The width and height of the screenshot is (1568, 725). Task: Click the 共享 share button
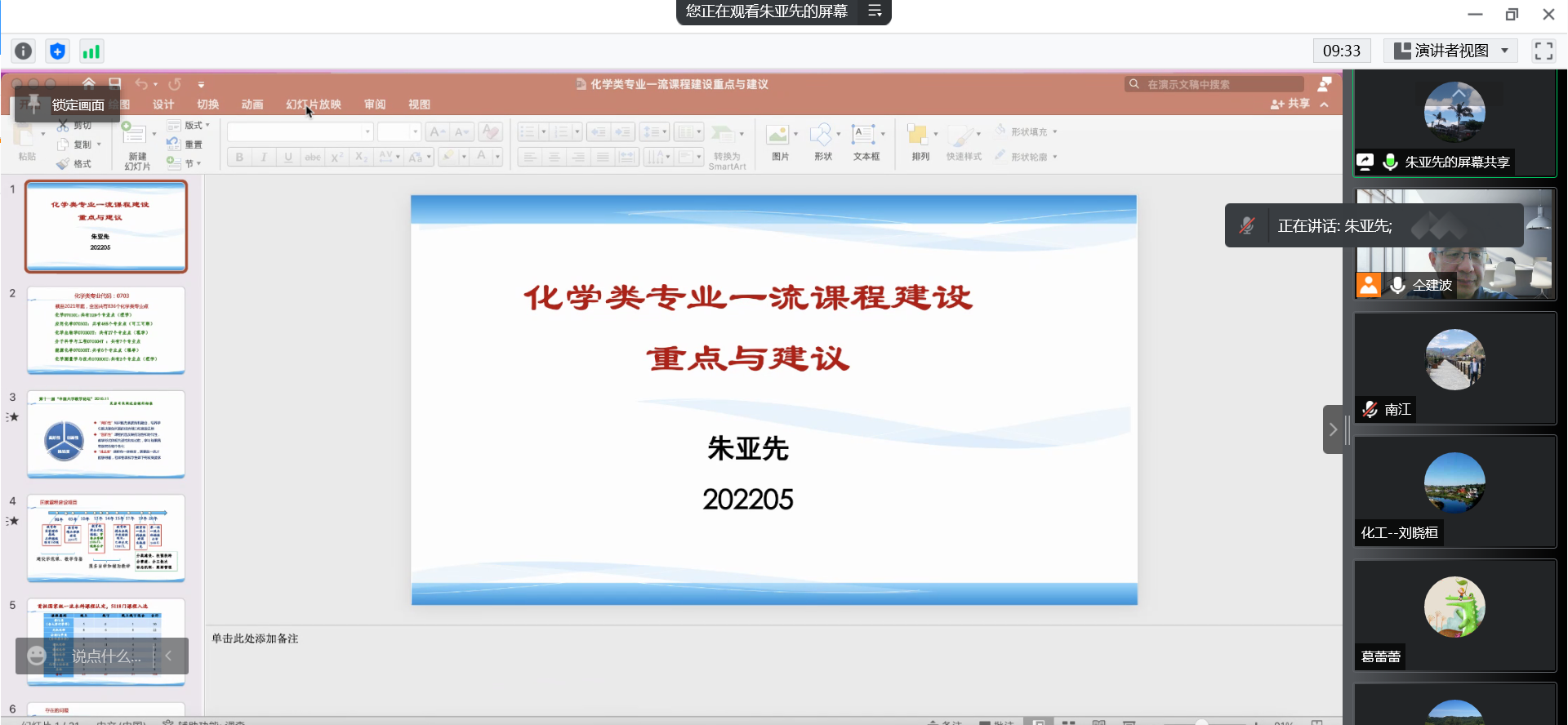click(x=1290, y=104)
